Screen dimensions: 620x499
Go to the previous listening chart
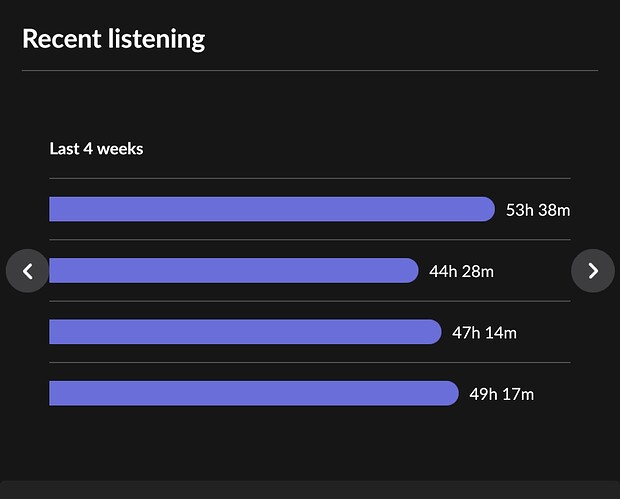tap(28, 271)
